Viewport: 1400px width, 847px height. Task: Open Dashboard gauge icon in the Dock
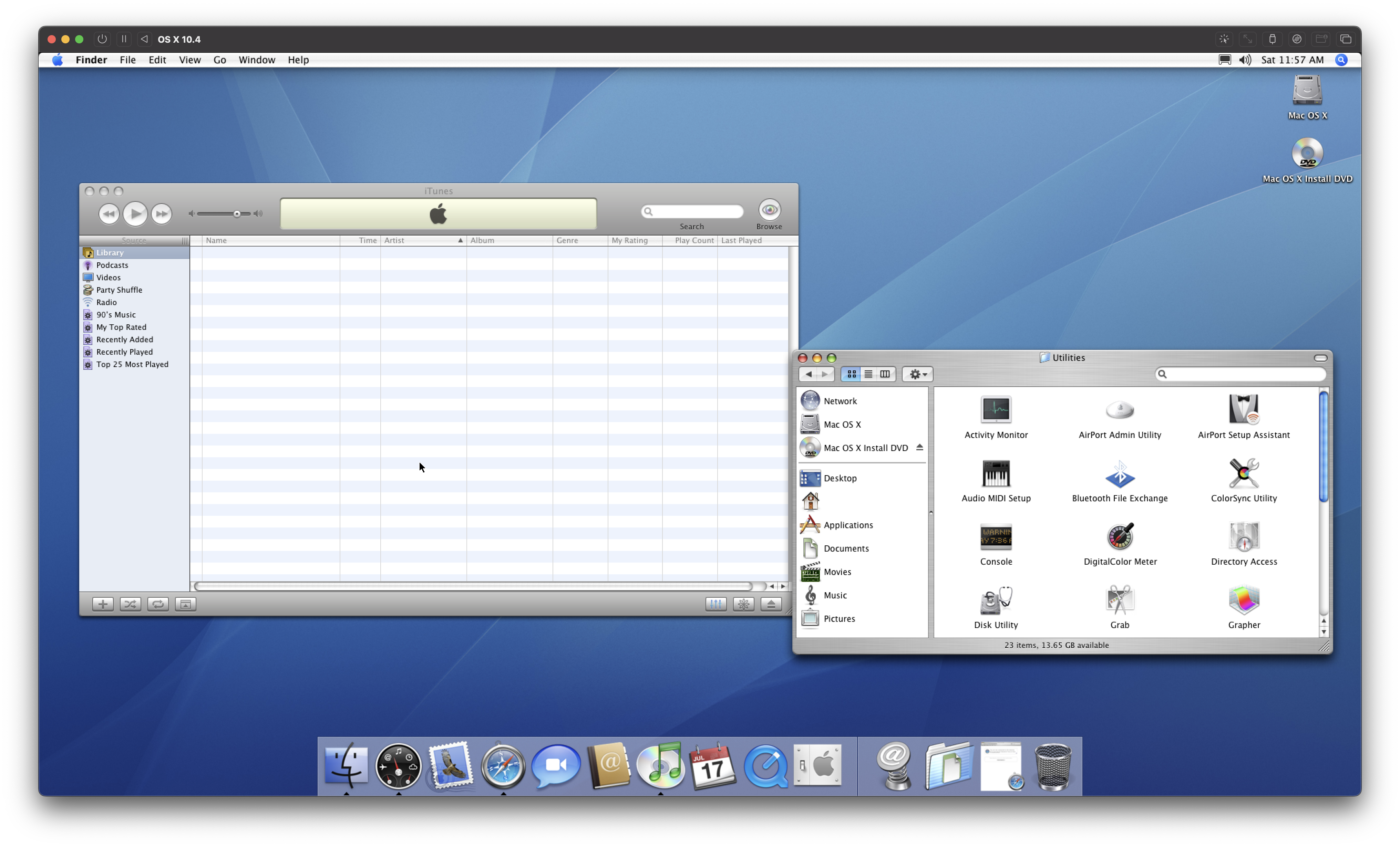398,766
